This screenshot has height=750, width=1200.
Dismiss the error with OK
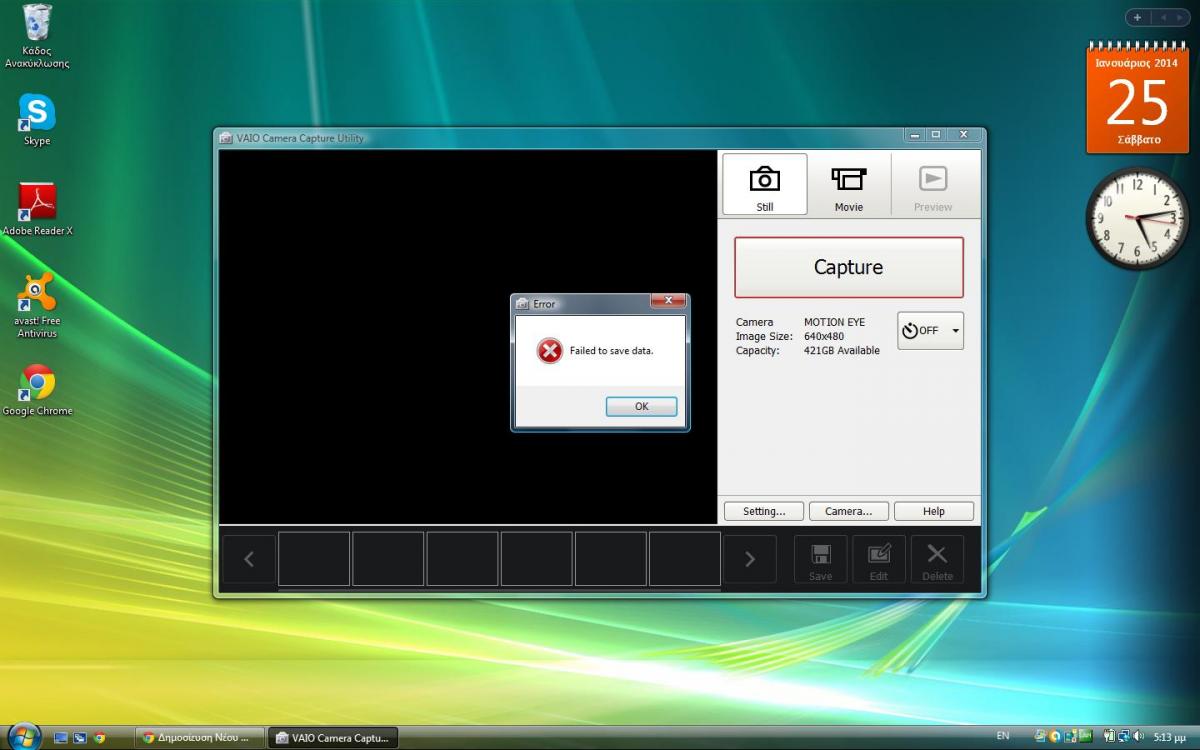click(x=641, y=406)
